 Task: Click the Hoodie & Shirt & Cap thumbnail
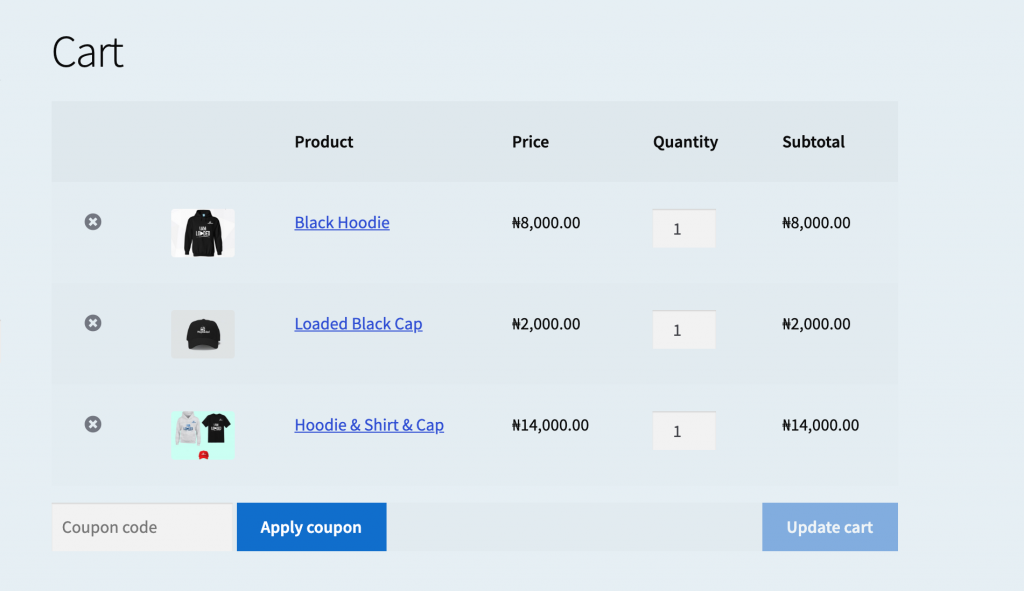[x=203, y=434]
